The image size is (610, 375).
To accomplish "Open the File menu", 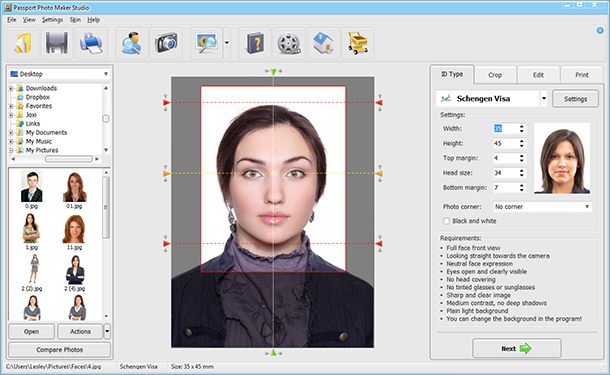I will [x=12, y=20].
